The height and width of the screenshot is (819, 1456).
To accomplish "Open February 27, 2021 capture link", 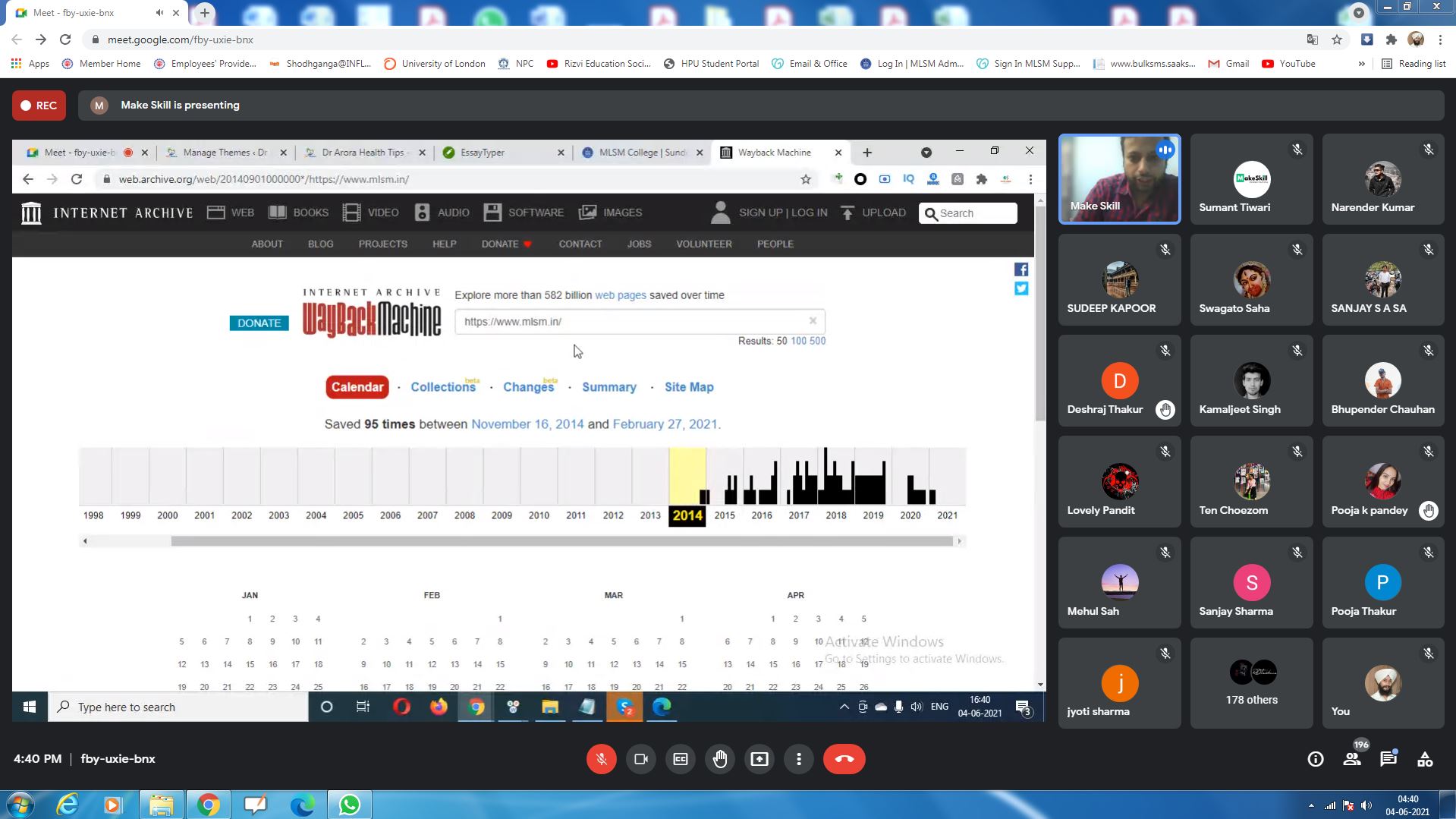I will tap(665, 424).
